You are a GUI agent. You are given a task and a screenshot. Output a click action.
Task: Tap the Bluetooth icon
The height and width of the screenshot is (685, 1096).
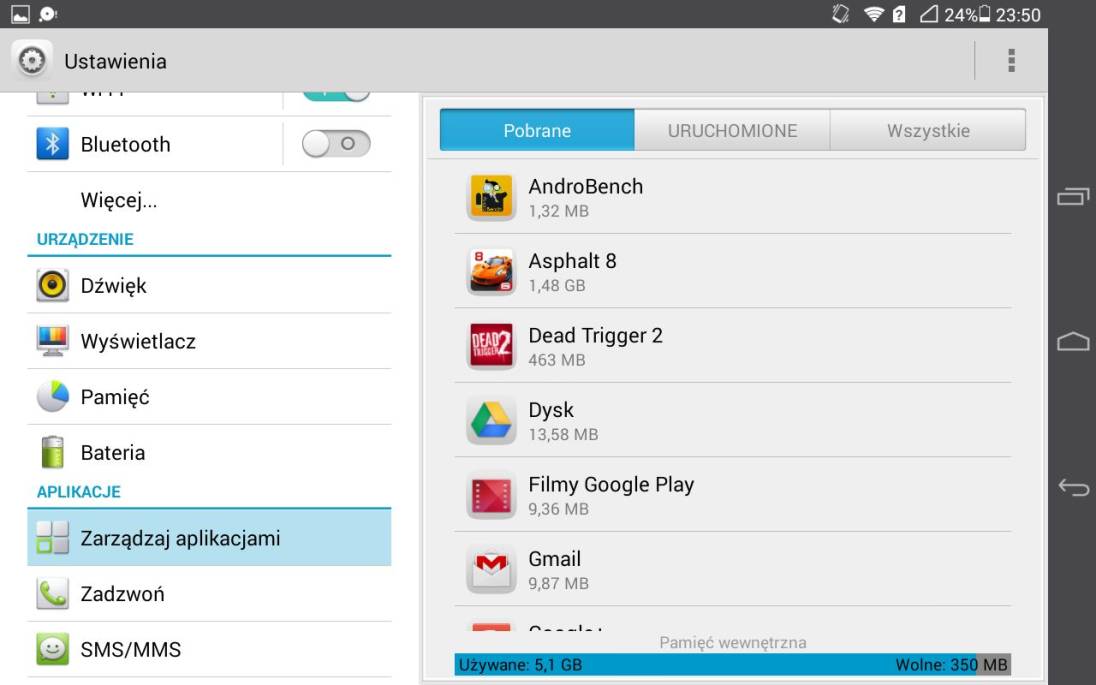52,144
